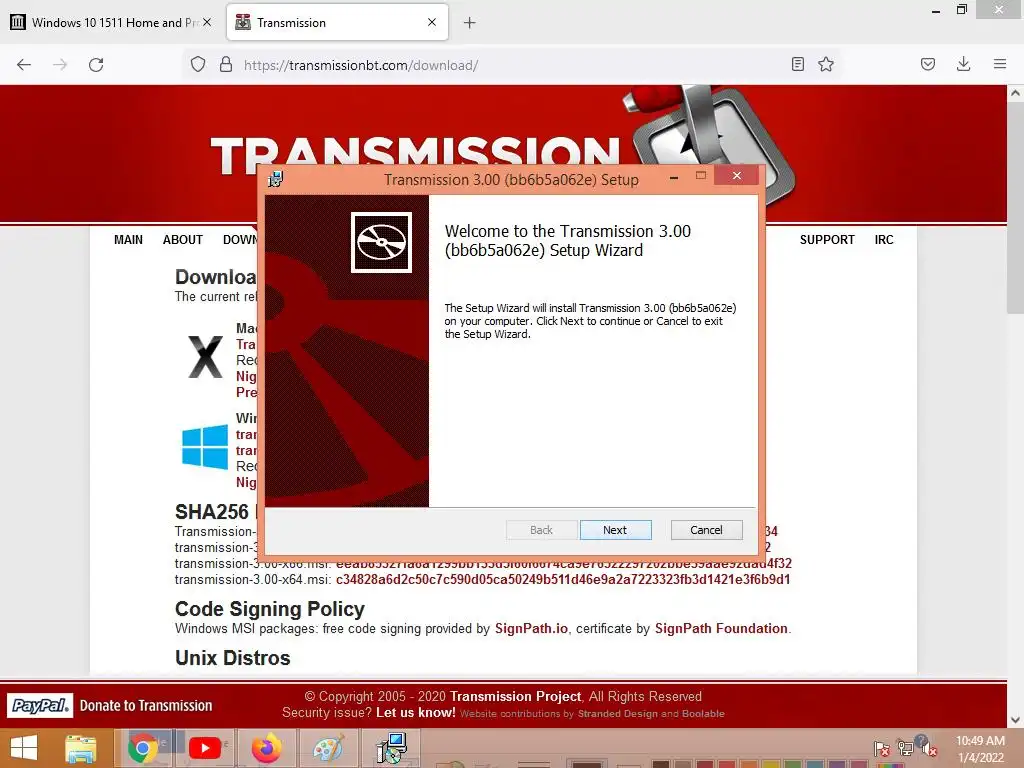Click the Unix Distros heading

pos(232,658)
